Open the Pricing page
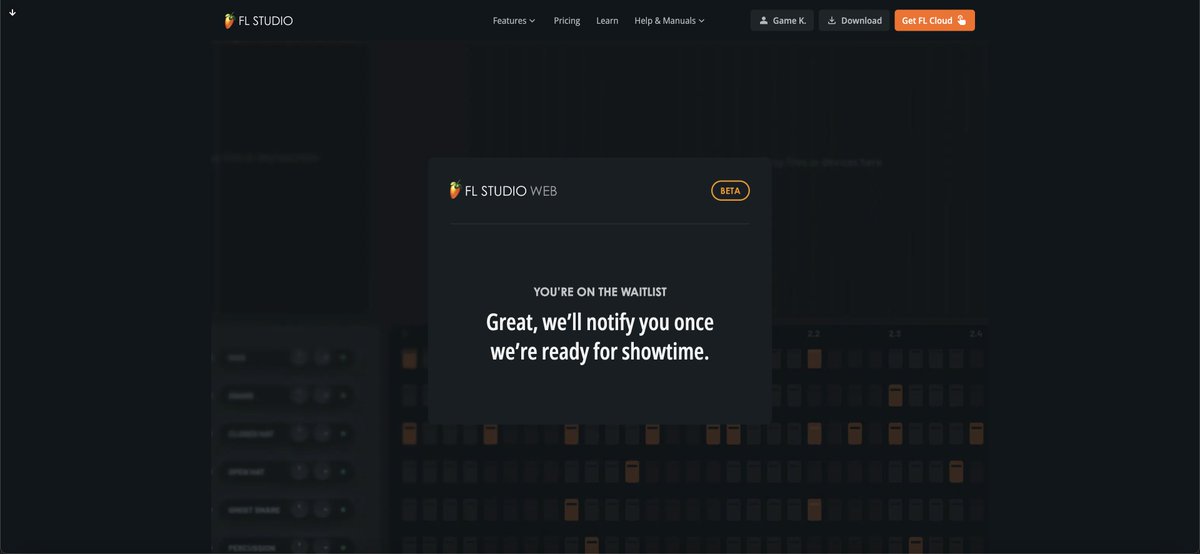The height and width of the screenshot is (554, 1200). tap(567, 20)
